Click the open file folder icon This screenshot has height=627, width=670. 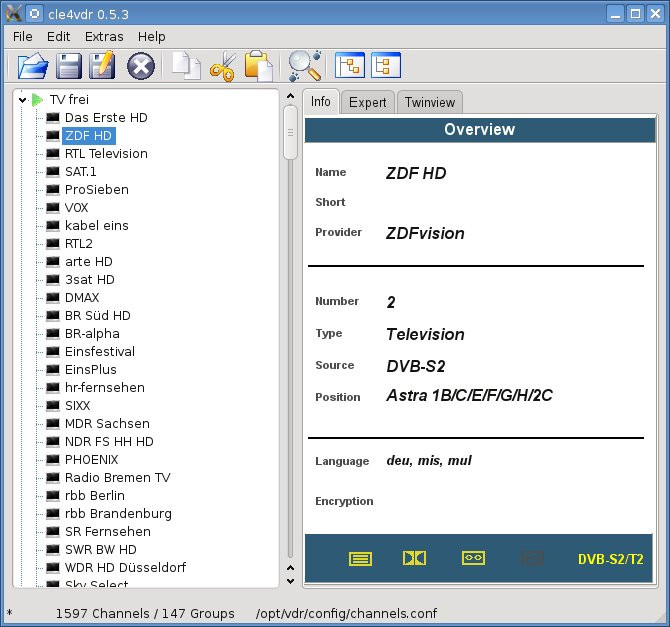(x=33, y=66)
